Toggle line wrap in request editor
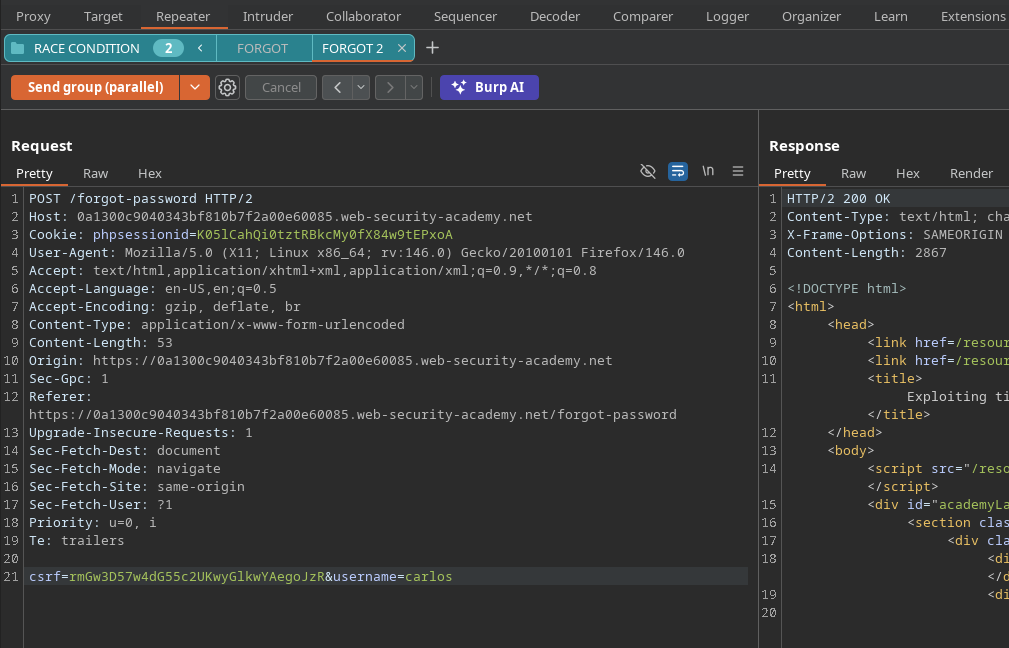Screen dimensions: 1009x648 [677, 171]
